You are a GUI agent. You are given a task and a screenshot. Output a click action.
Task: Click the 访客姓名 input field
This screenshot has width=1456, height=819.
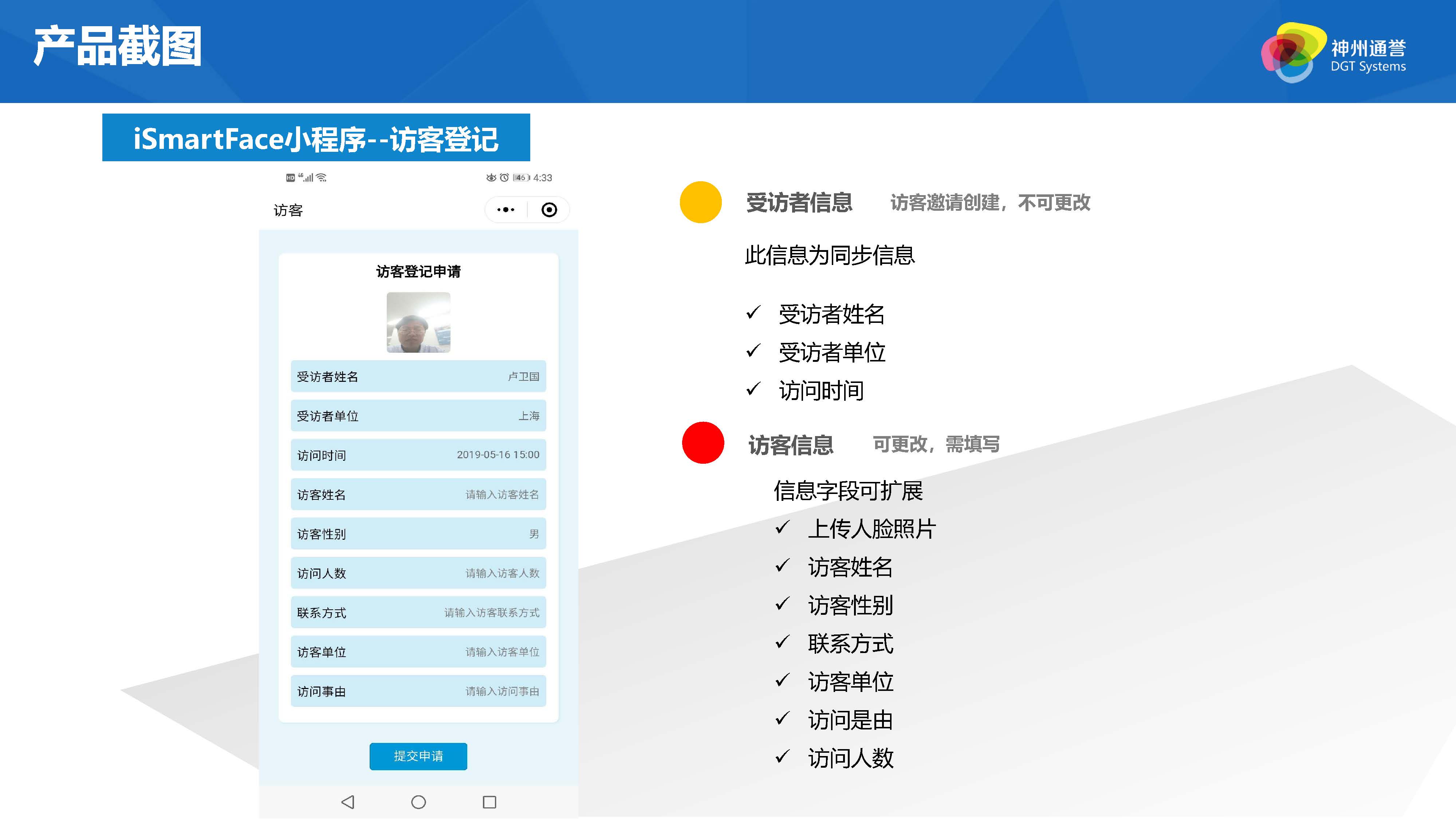pos(418,494)
